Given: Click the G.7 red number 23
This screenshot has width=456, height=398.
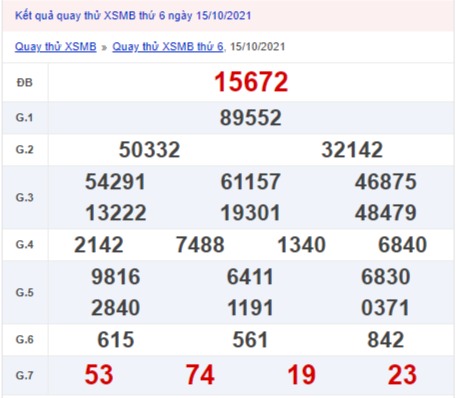Looking at the screenshot, I should coord(402,375).
